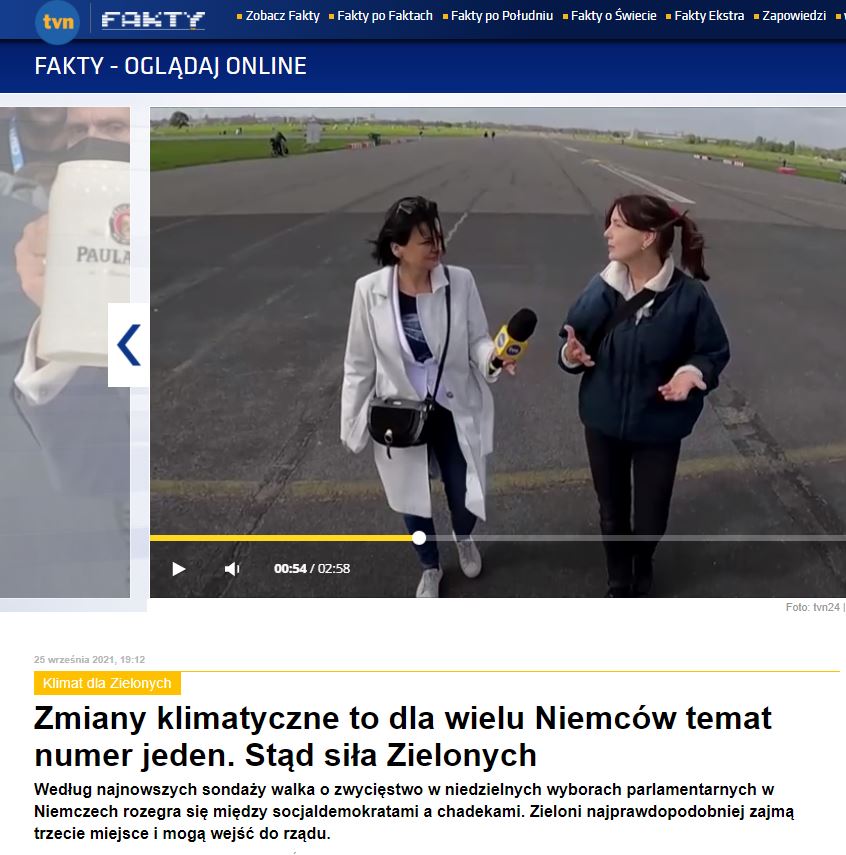Click the video progress bar handle
Image resolution: width=846 pixels, height=855 pixels.
coord(419,538)
